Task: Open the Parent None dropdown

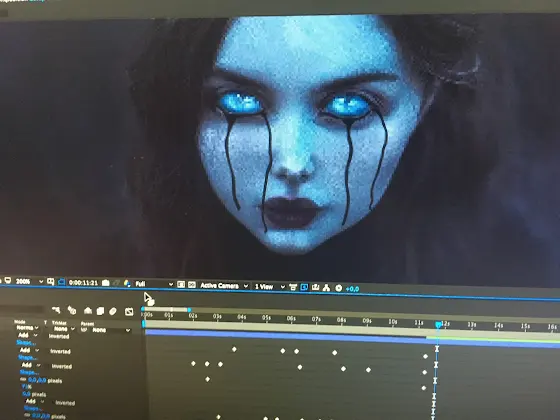Action: (111, 330)
